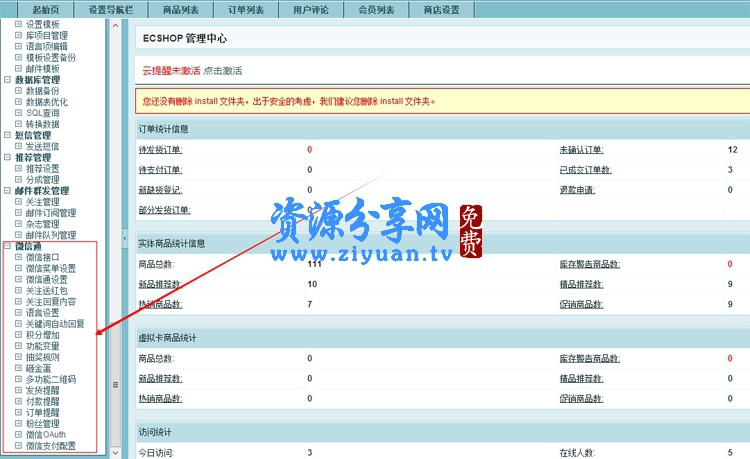Open the 多功能二维码 menu entry
The image size is (750, 459).
point(51,379)
